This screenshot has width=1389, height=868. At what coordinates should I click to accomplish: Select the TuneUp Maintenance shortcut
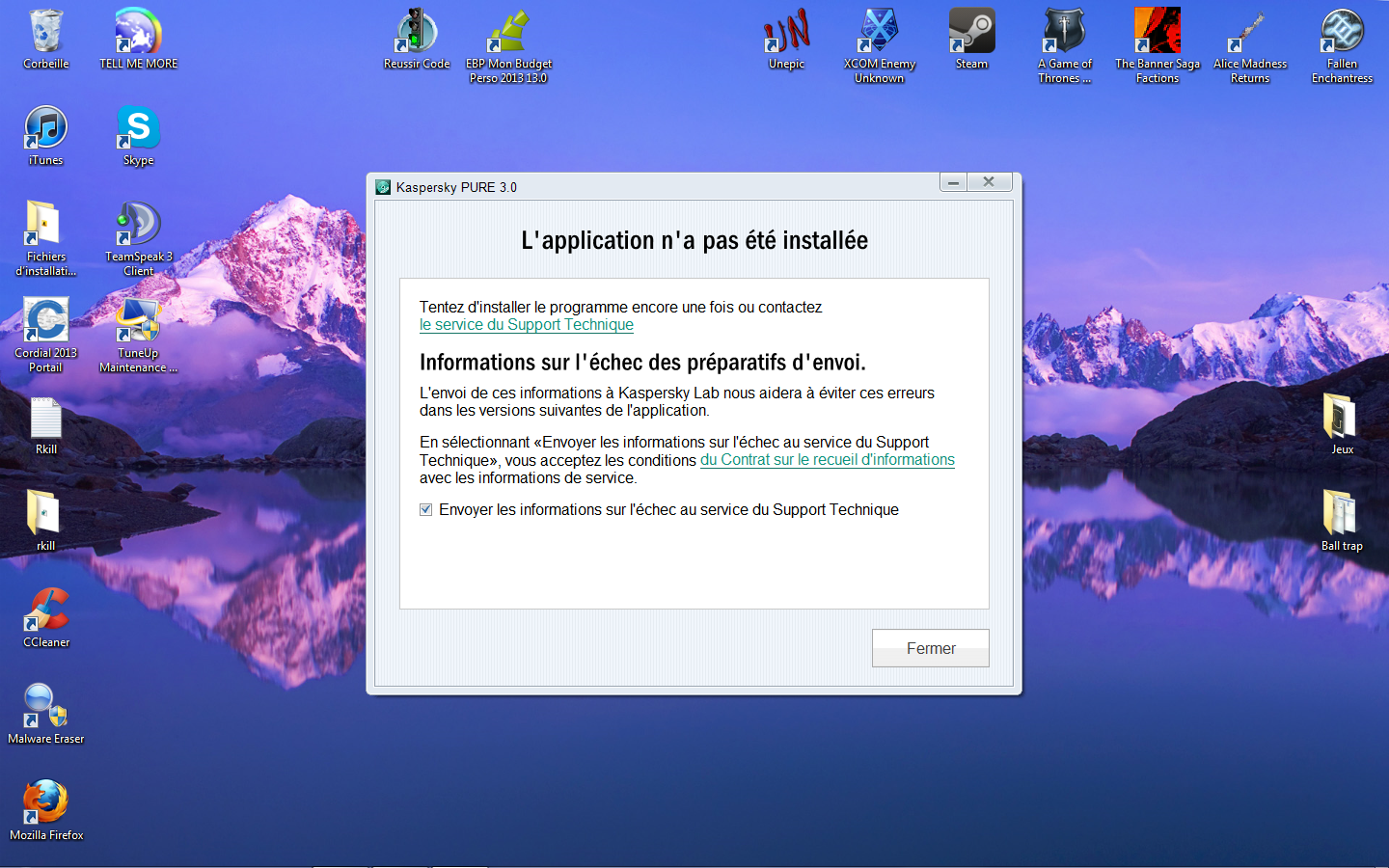(x=138, y=334)
